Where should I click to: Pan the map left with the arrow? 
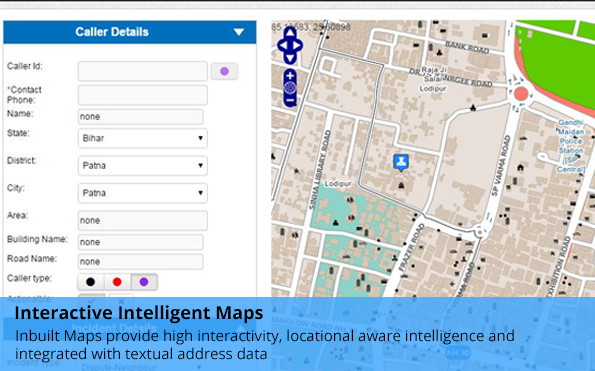click(x=282, y=46)
